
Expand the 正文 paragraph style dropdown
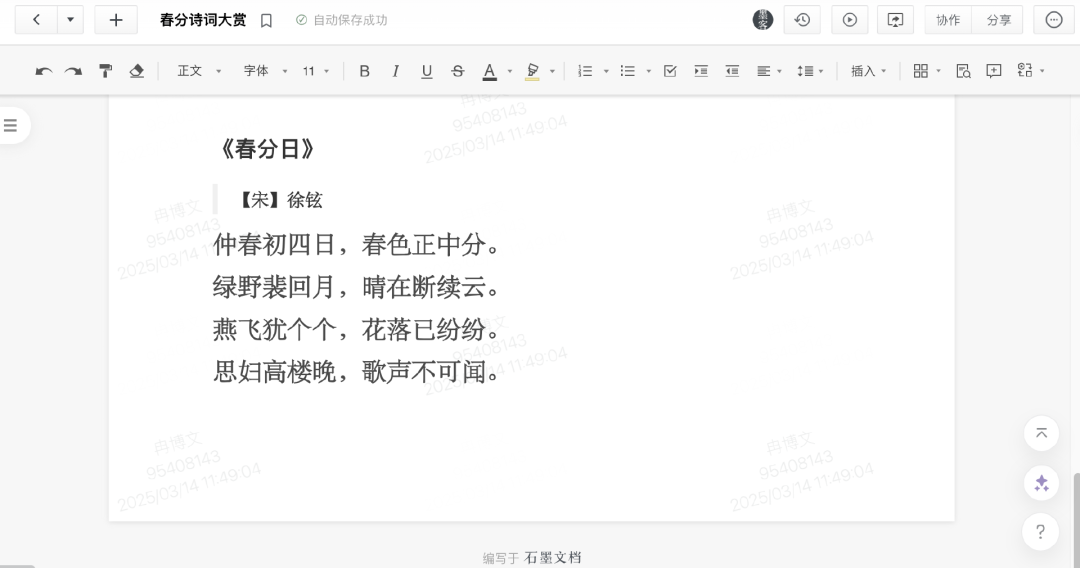(x=199, y=71)
